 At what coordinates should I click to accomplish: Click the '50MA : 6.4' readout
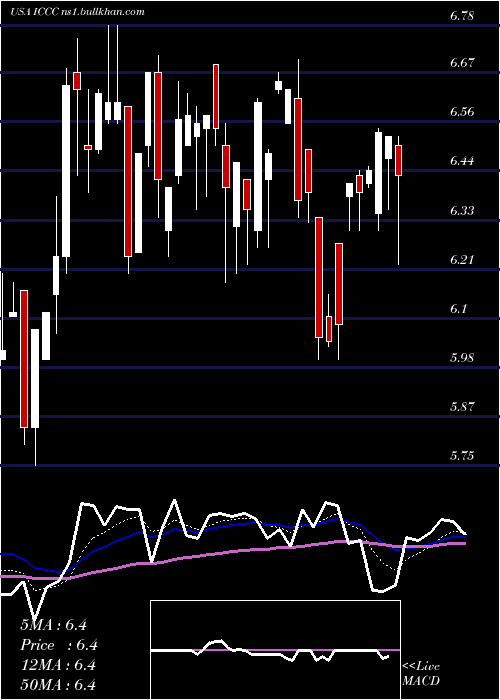coord(58,685)
